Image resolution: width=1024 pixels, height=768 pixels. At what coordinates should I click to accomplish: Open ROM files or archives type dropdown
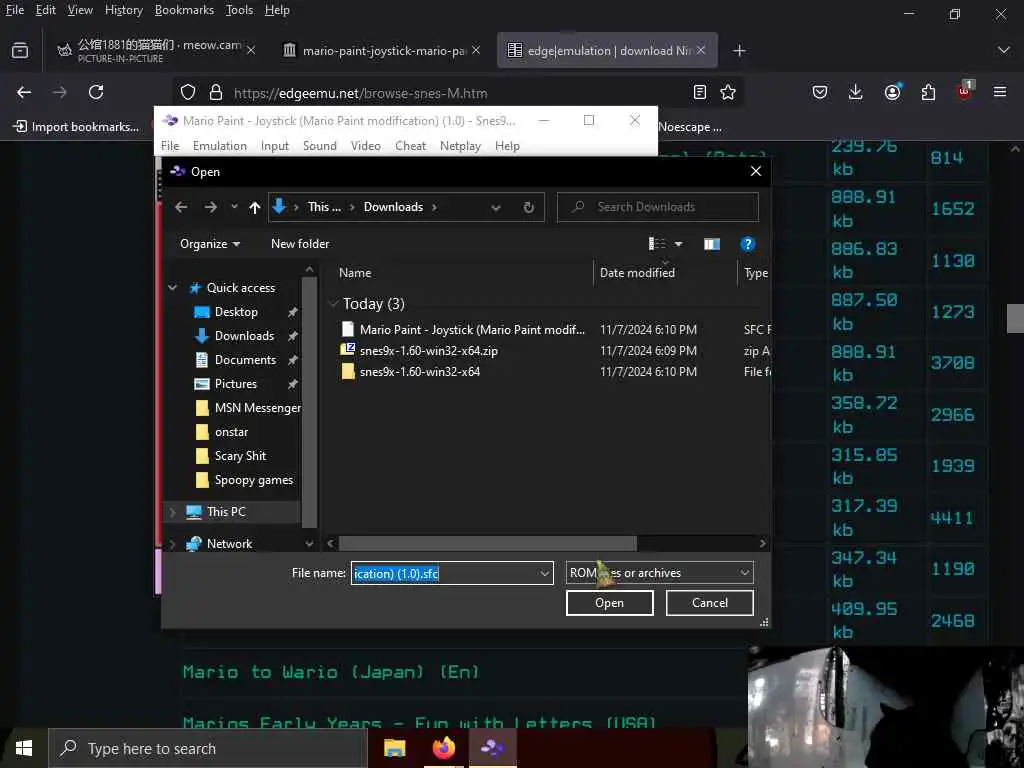[660, 573]
